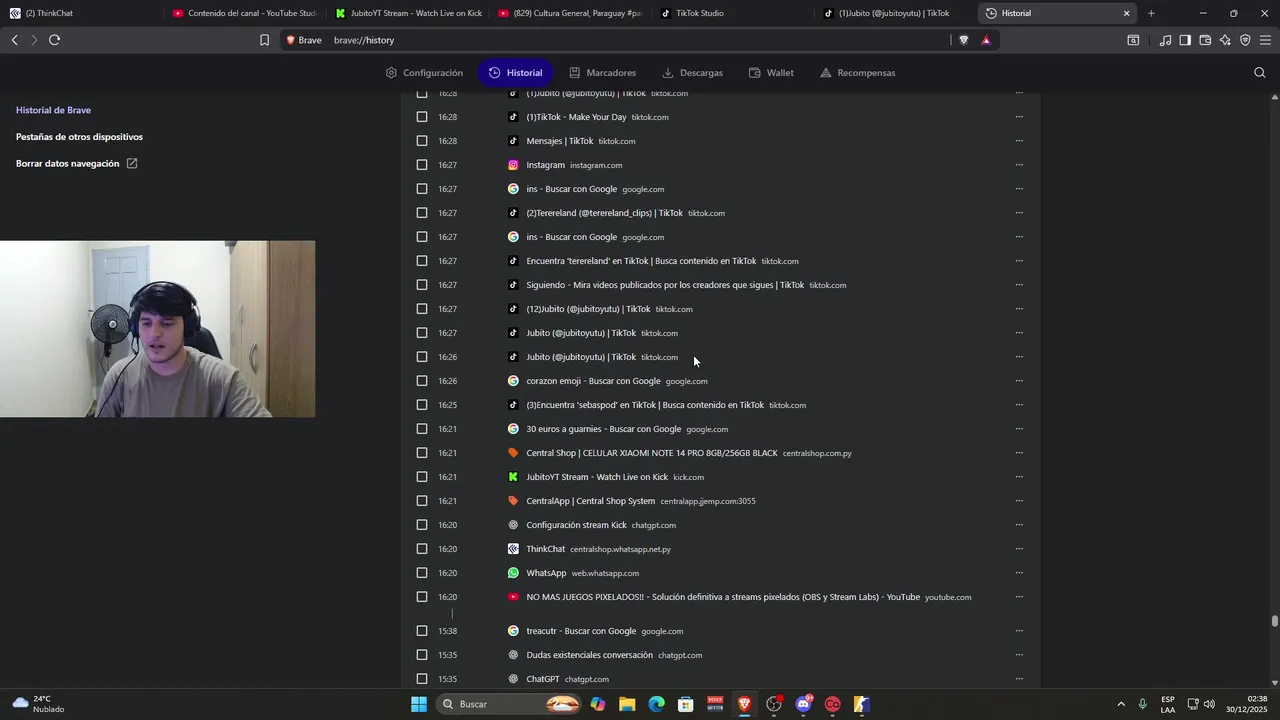Open Central Shop CELULAR XIAOMI NOTE 14 link
The width and height of the screenshot is (1280, 720).
pyautogui.click(x=652, y=453)
